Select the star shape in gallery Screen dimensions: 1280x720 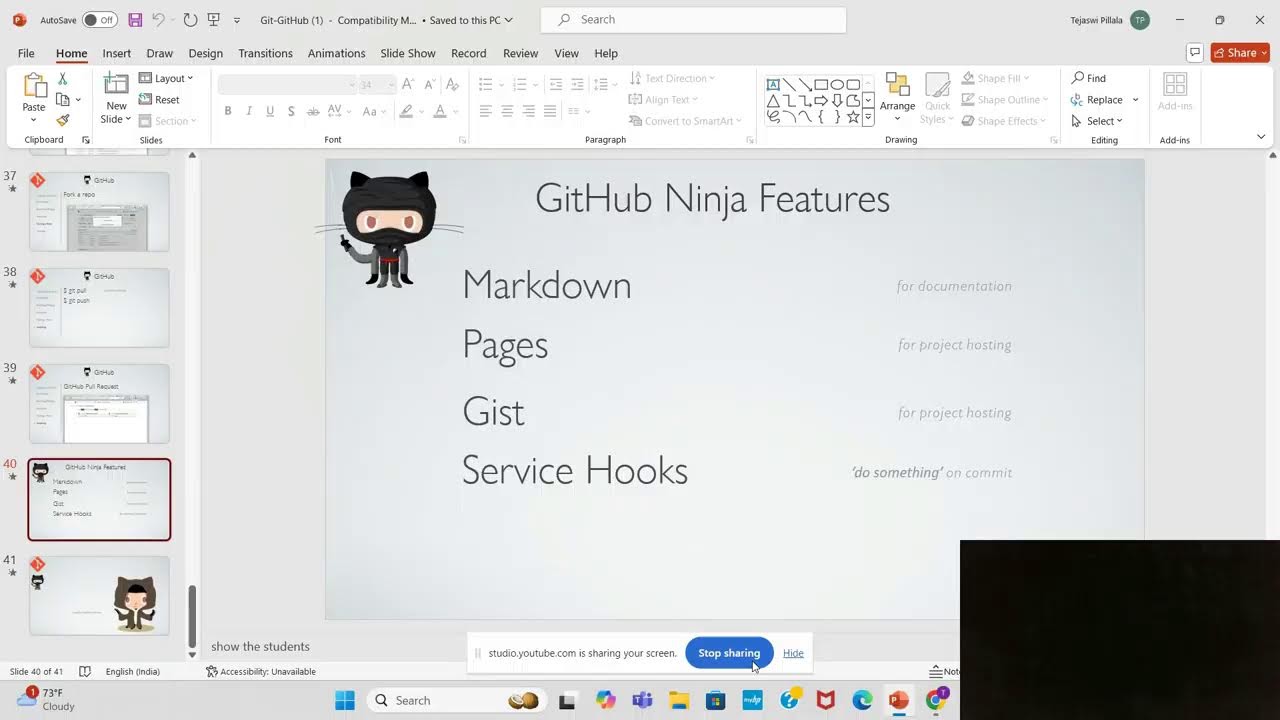coord(853,117)
